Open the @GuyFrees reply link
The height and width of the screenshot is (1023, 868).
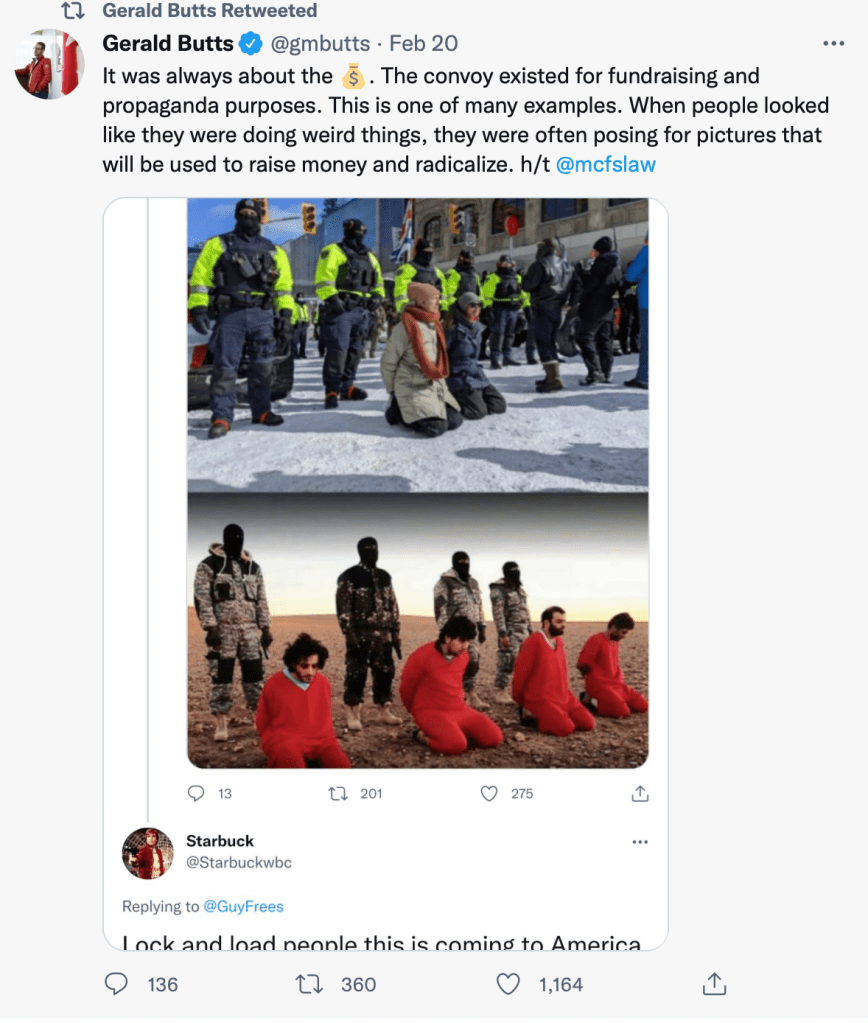click(x=243, y=906)
